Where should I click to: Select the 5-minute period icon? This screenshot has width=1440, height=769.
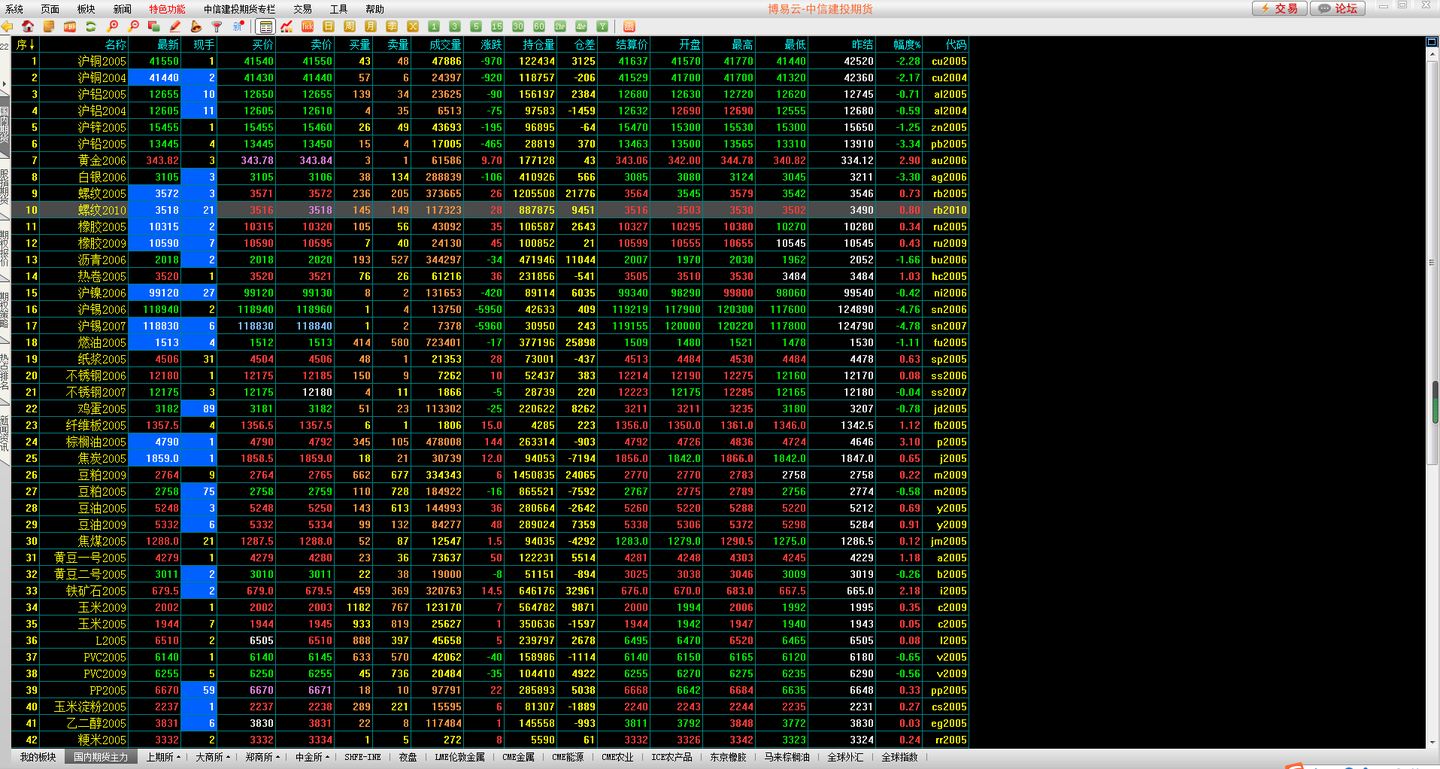click(x=476, y=26)
